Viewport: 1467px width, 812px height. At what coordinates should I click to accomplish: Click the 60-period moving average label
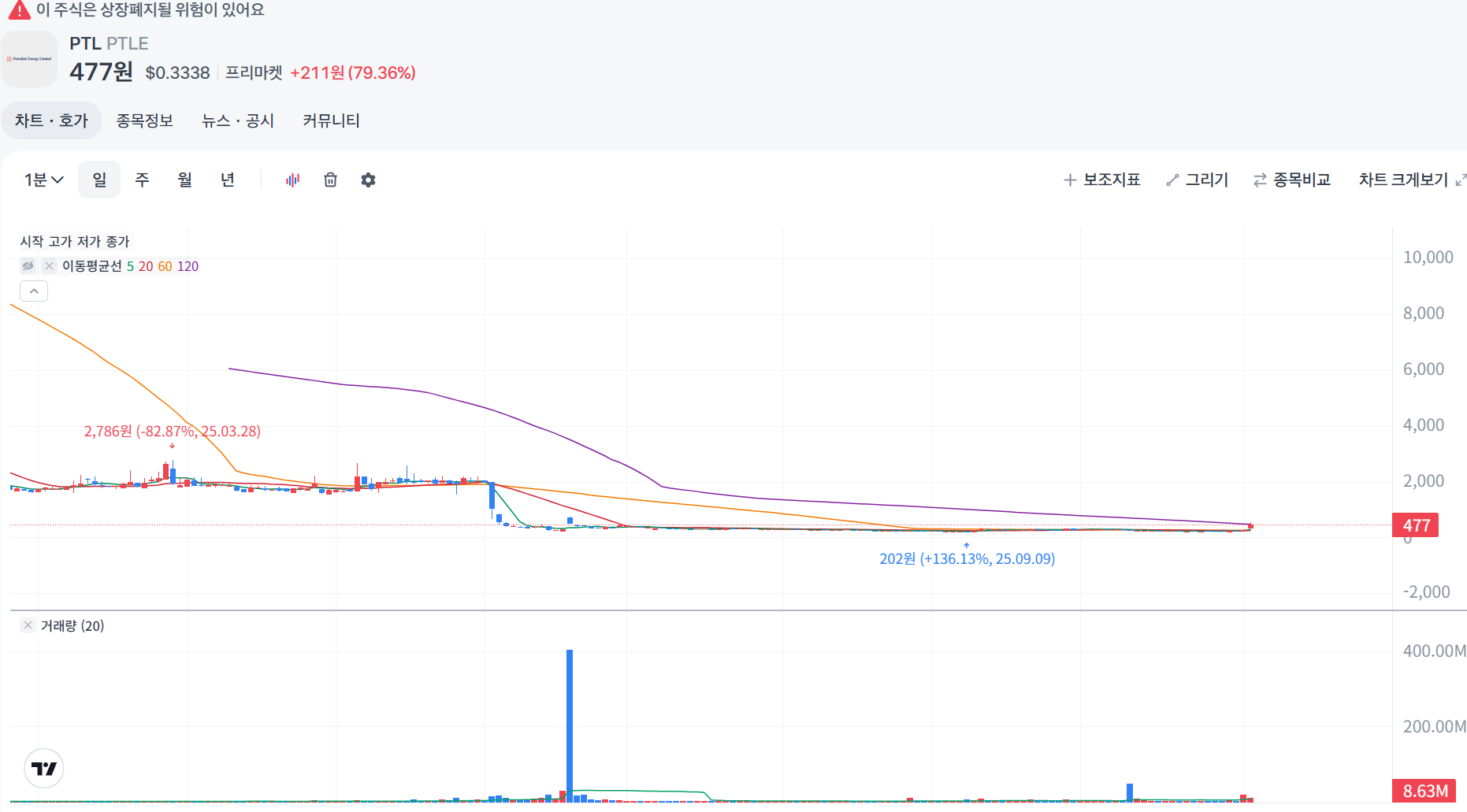pyautogui.click(x=165, y=266)
